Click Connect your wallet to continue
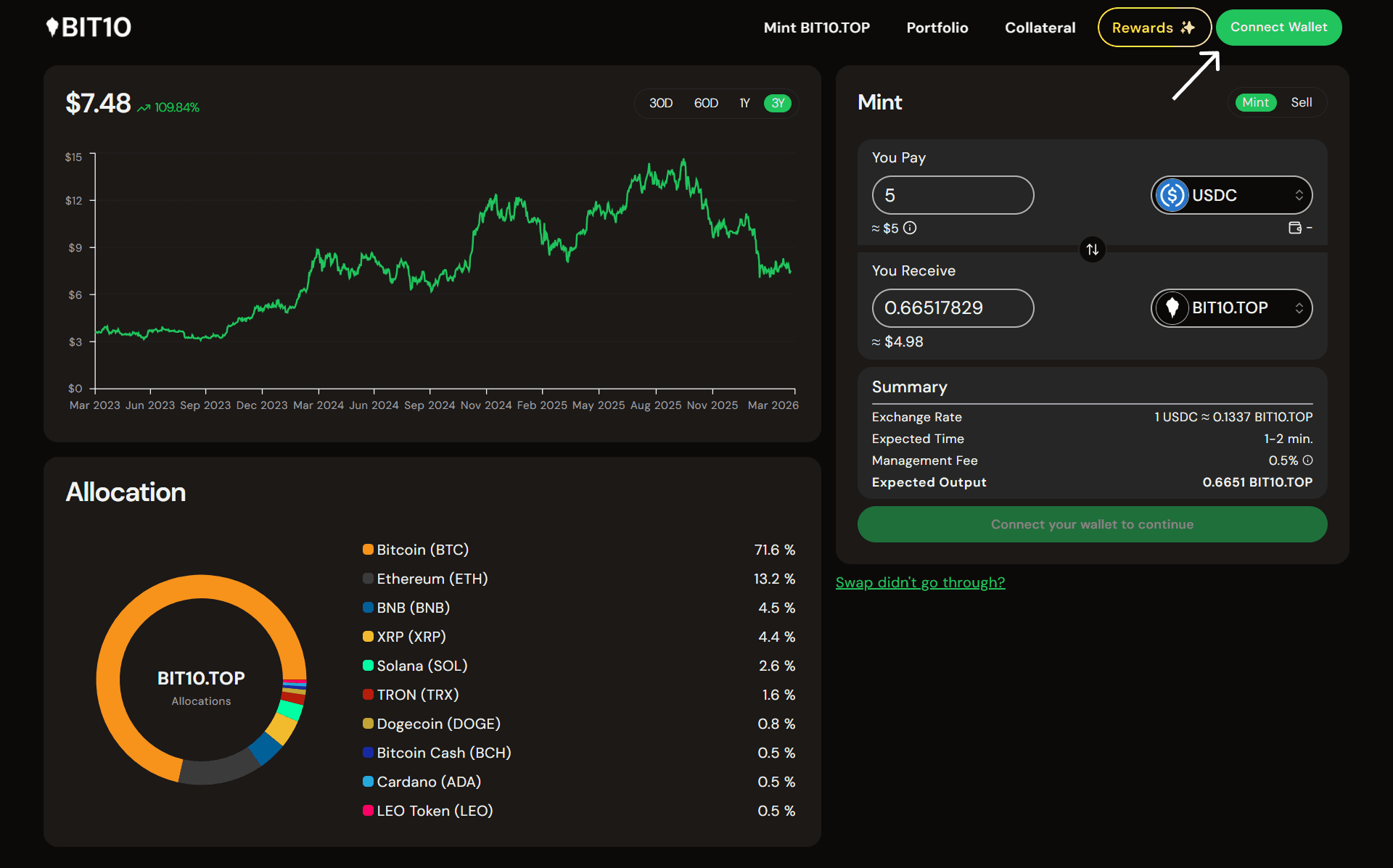Viewport: 1393px width, 868px height. [1092, 524]
